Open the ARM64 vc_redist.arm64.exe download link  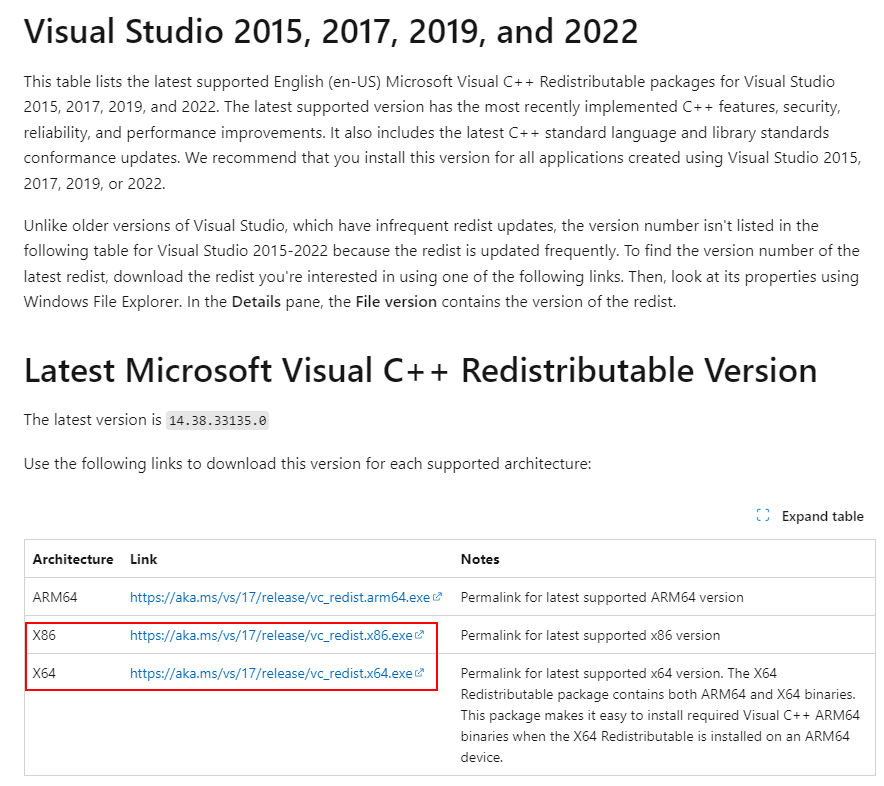pos(280,597)
